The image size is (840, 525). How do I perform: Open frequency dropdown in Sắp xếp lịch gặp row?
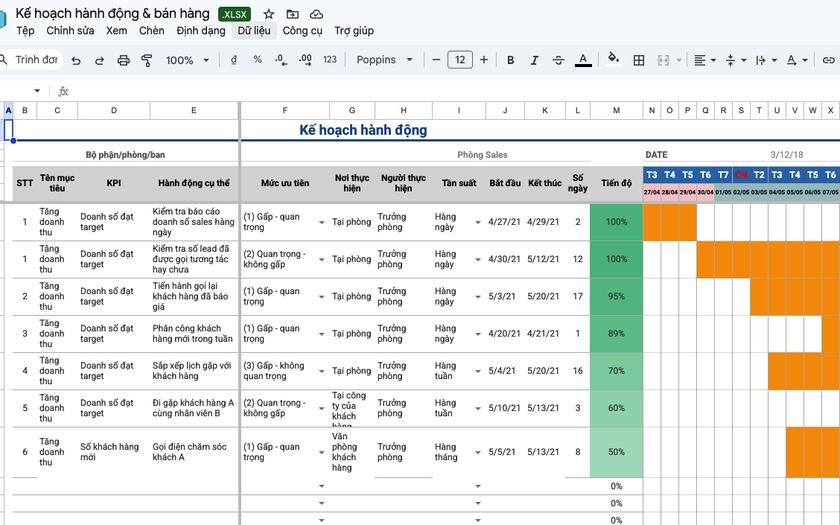478,371
